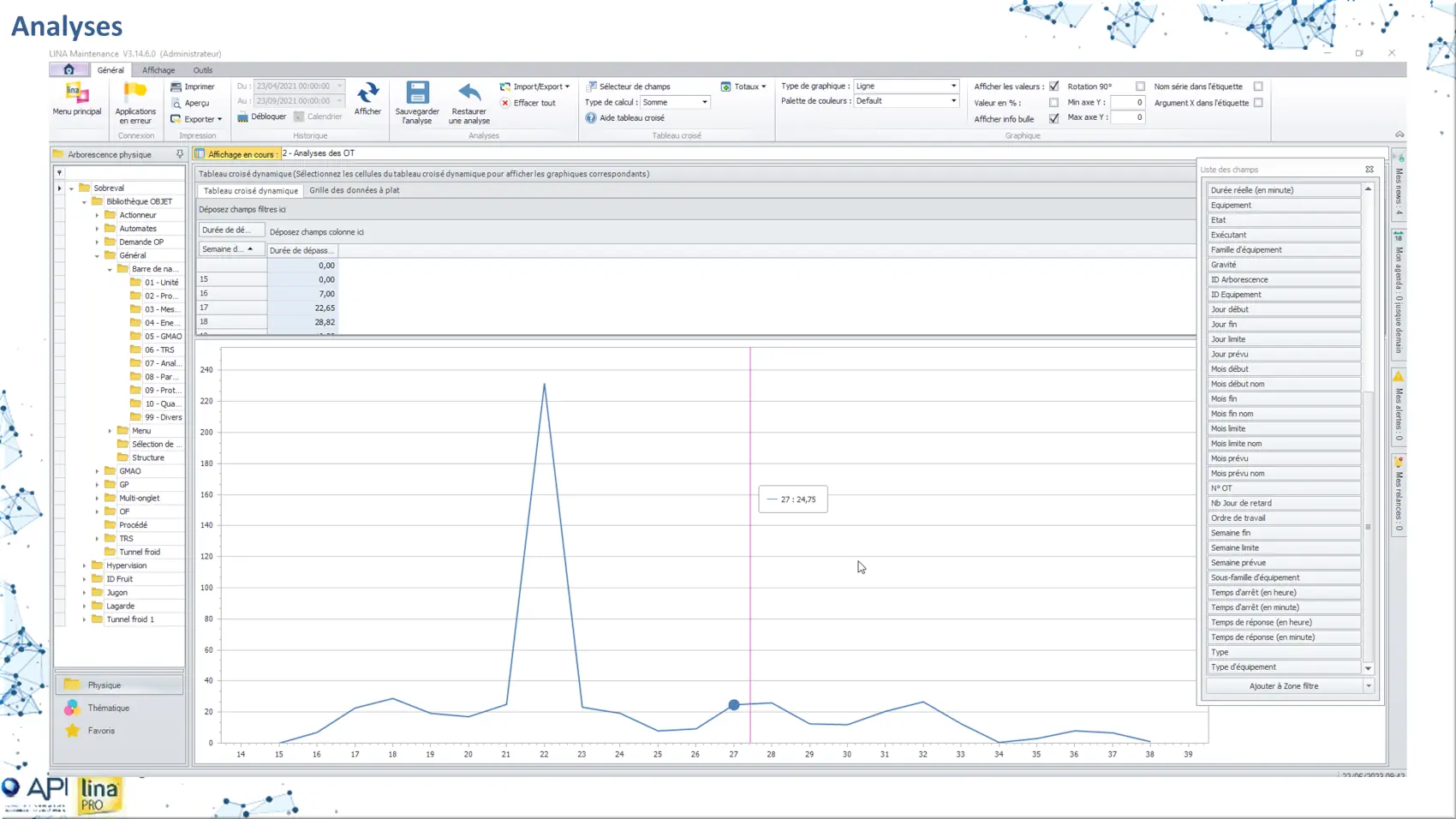The image size is (1456, 819).
Task: Open the Exporter dropdown
Action: click(x=196, y=119)
